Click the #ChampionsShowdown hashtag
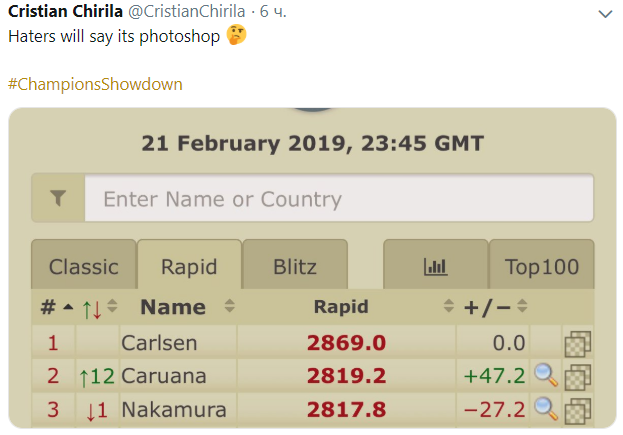623x435 pixels. (x=95, y=84)
